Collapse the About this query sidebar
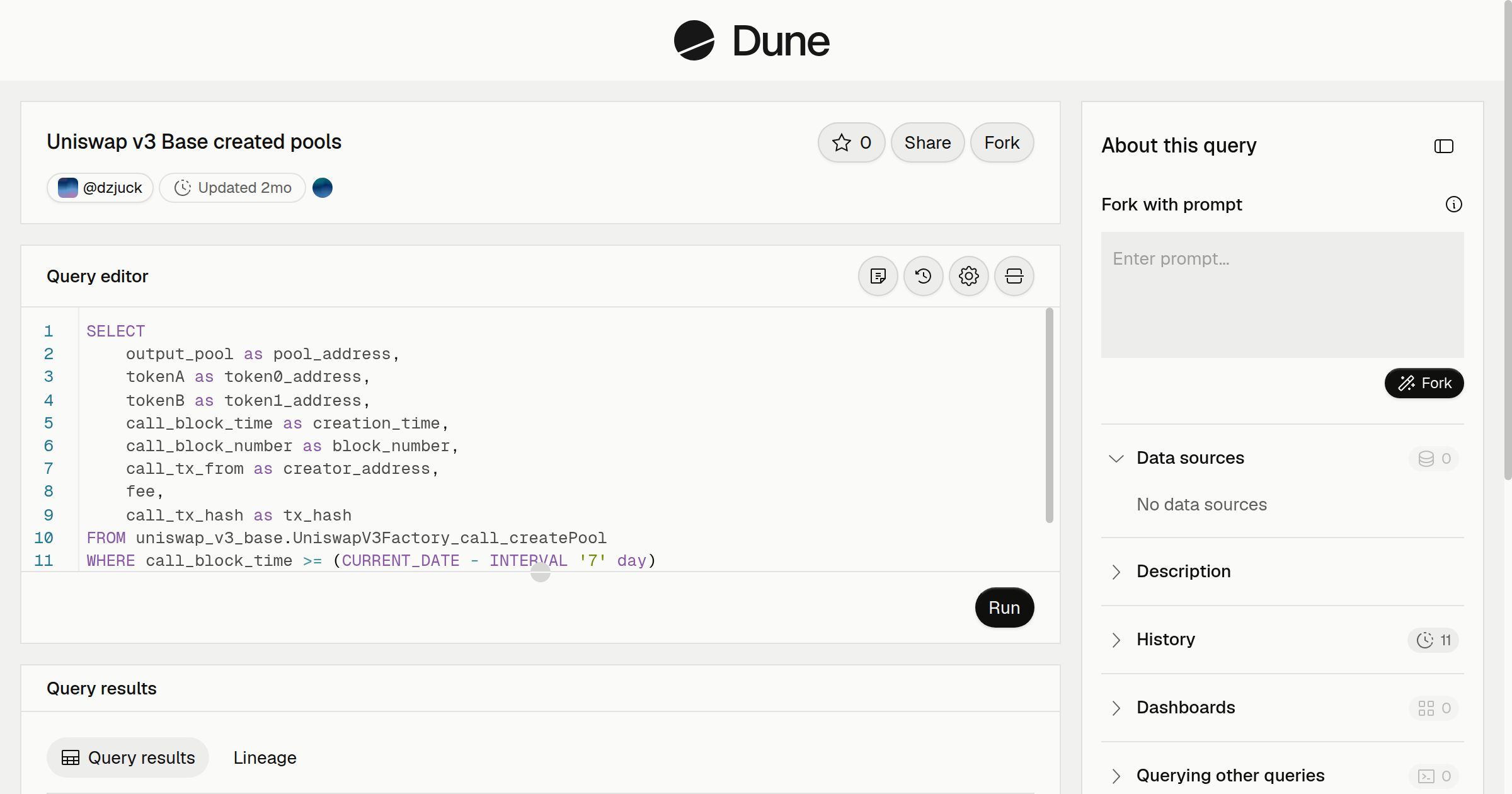The image size is (1512, 794). click(1444, 146)
